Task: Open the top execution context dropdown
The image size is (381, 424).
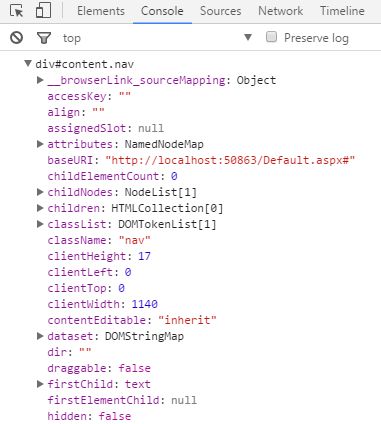Action: click(157, 38)
